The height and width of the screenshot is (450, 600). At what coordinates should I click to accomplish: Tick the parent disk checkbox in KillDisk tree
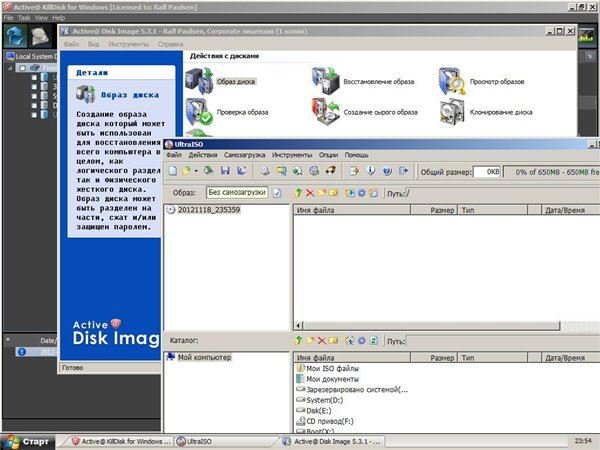pos(23,68)
